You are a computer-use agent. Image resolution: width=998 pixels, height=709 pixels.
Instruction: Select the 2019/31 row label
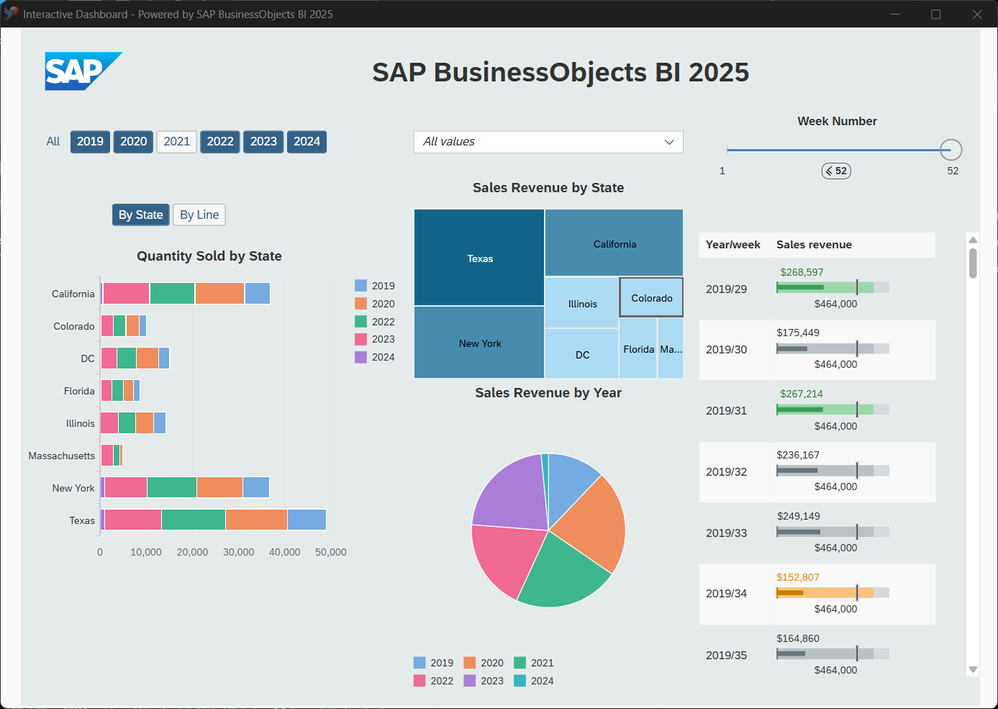[x=726, y=411]
